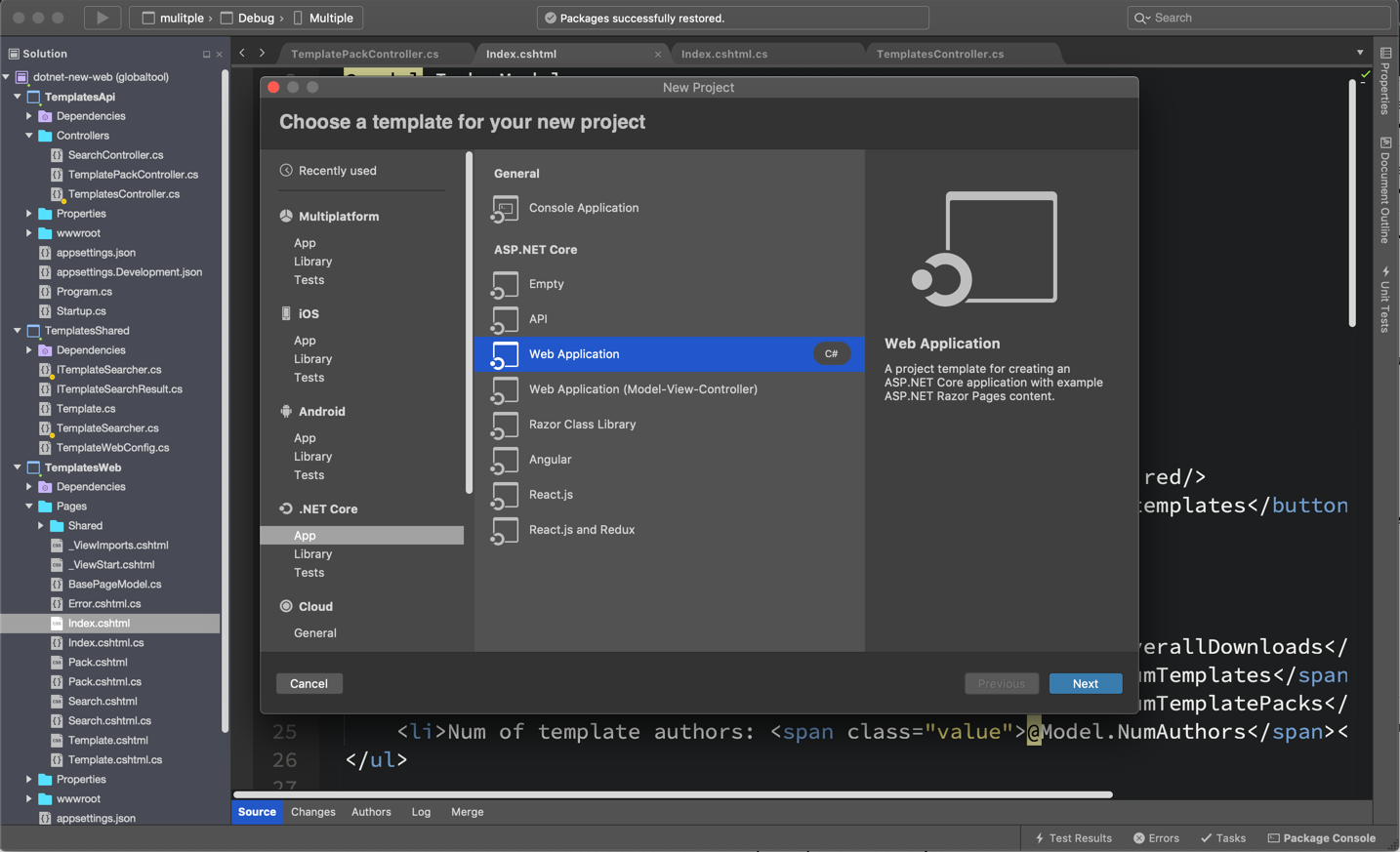Collapse the TemplatesShared project node
Image resolution: width=1400 pixels, height=852 pixels.
tap(18, 331)
